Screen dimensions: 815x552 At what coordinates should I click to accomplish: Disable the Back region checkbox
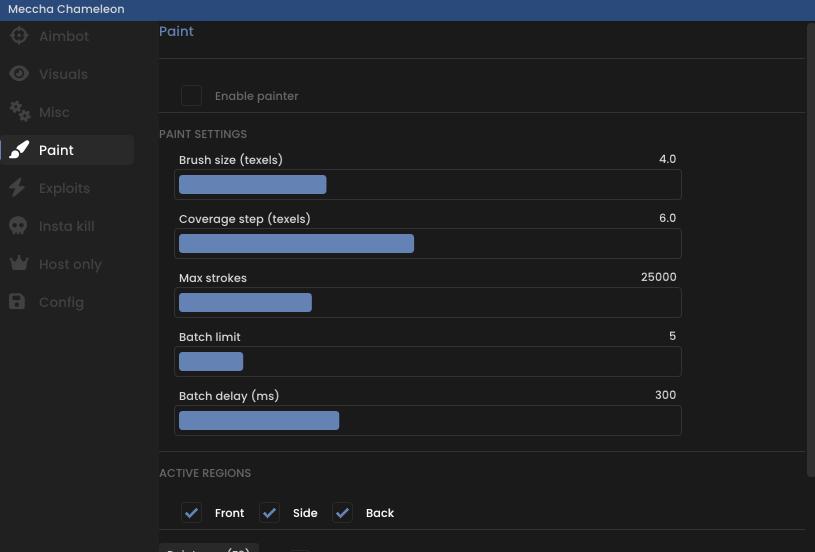pos(343,513)
